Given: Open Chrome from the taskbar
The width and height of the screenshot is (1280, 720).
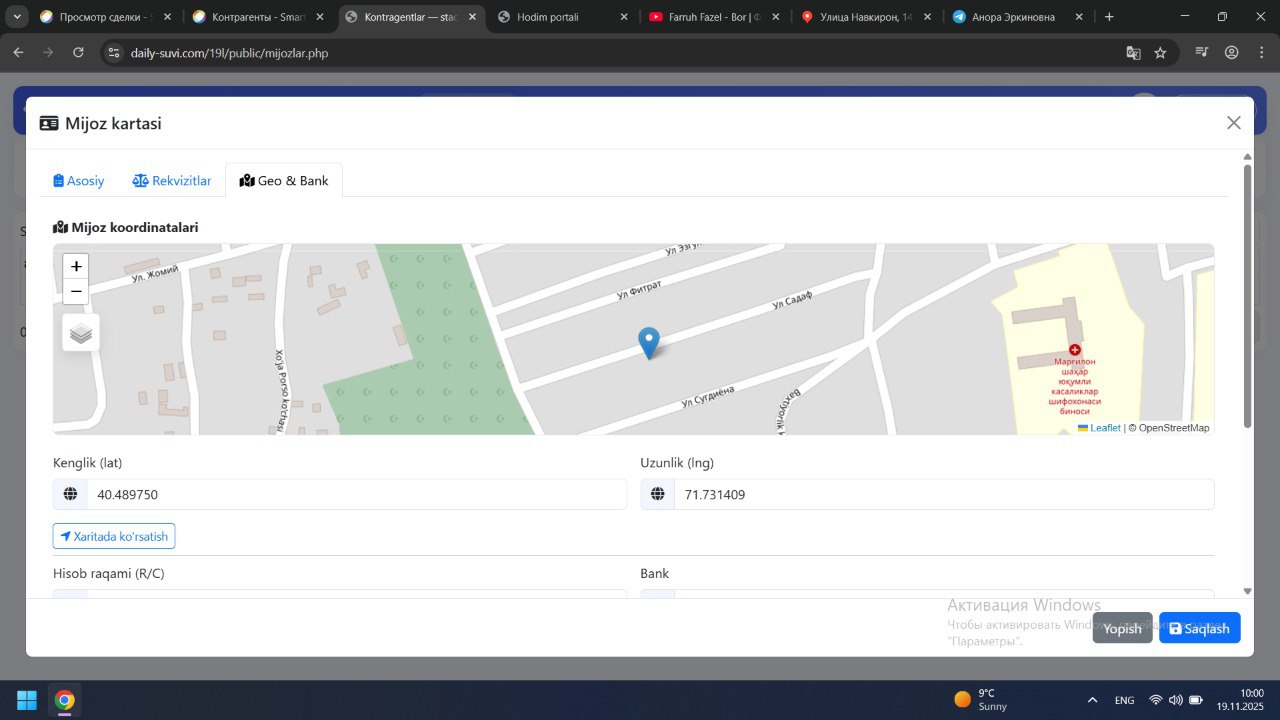Looking at the screenshot, I should tap(65, 699).
